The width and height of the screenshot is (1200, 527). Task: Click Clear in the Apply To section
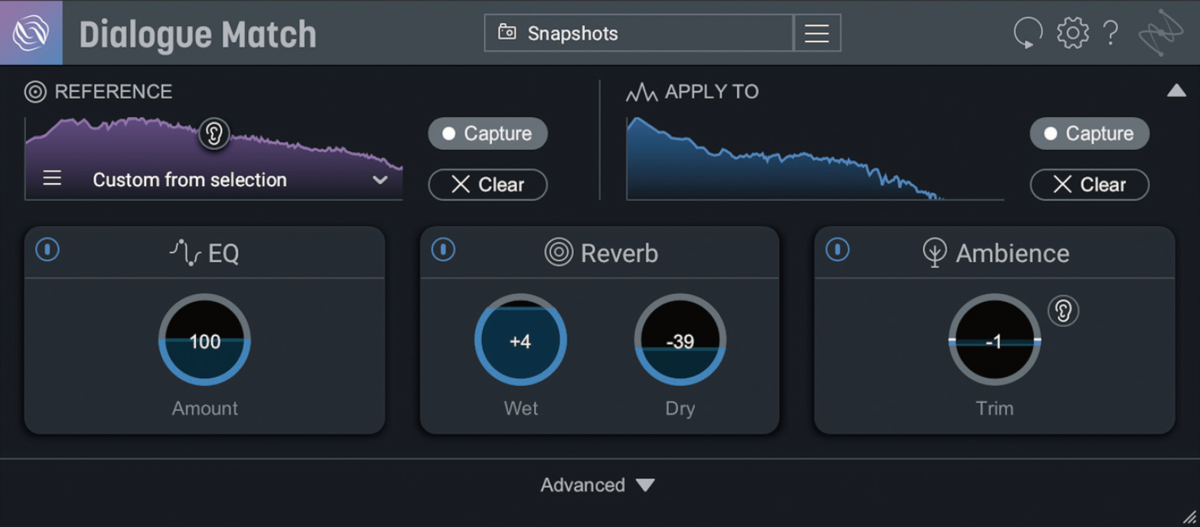point(1089,185)
